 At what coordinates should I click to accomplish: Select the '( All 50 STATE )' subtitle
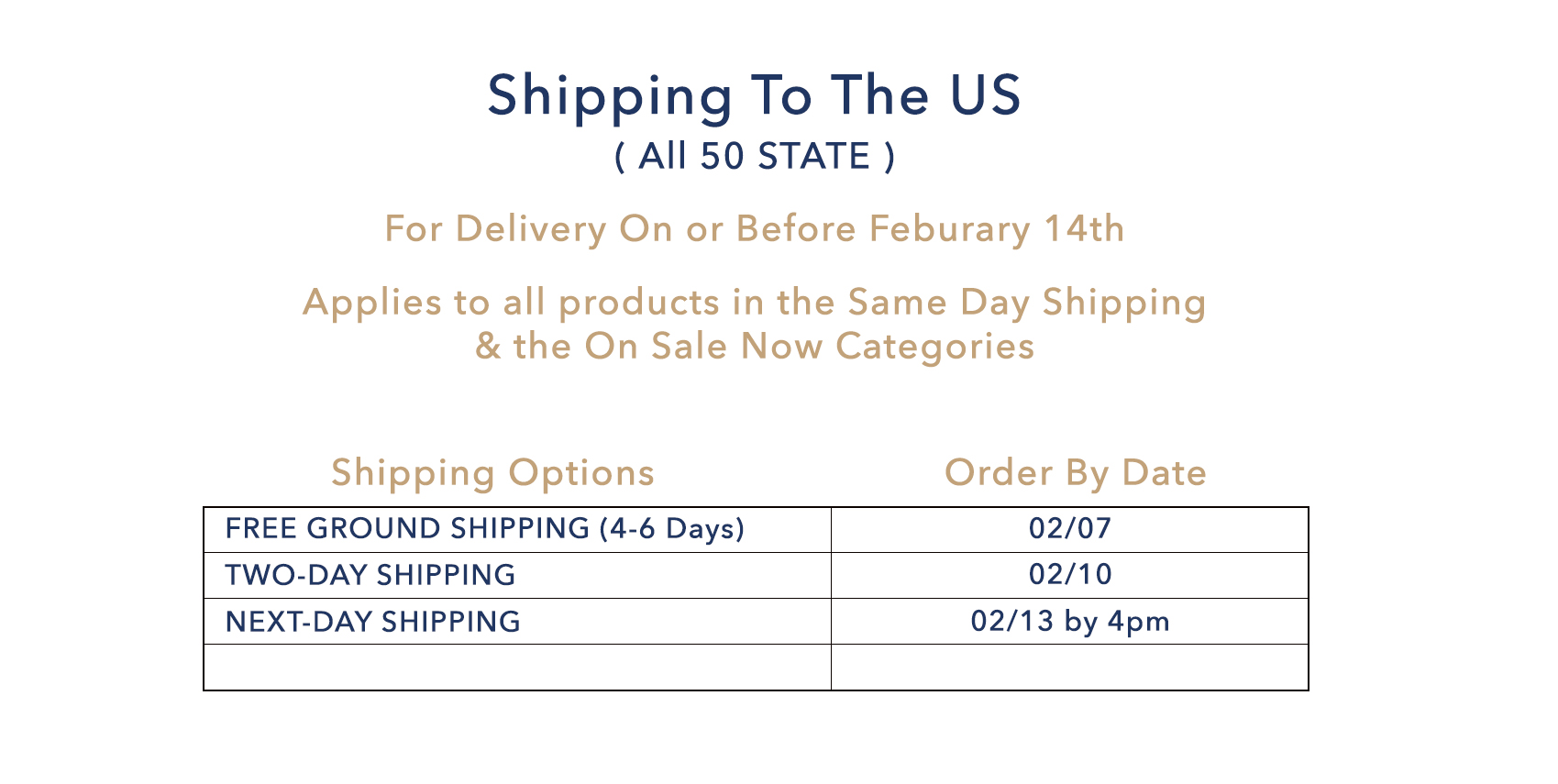pos(754,156)
